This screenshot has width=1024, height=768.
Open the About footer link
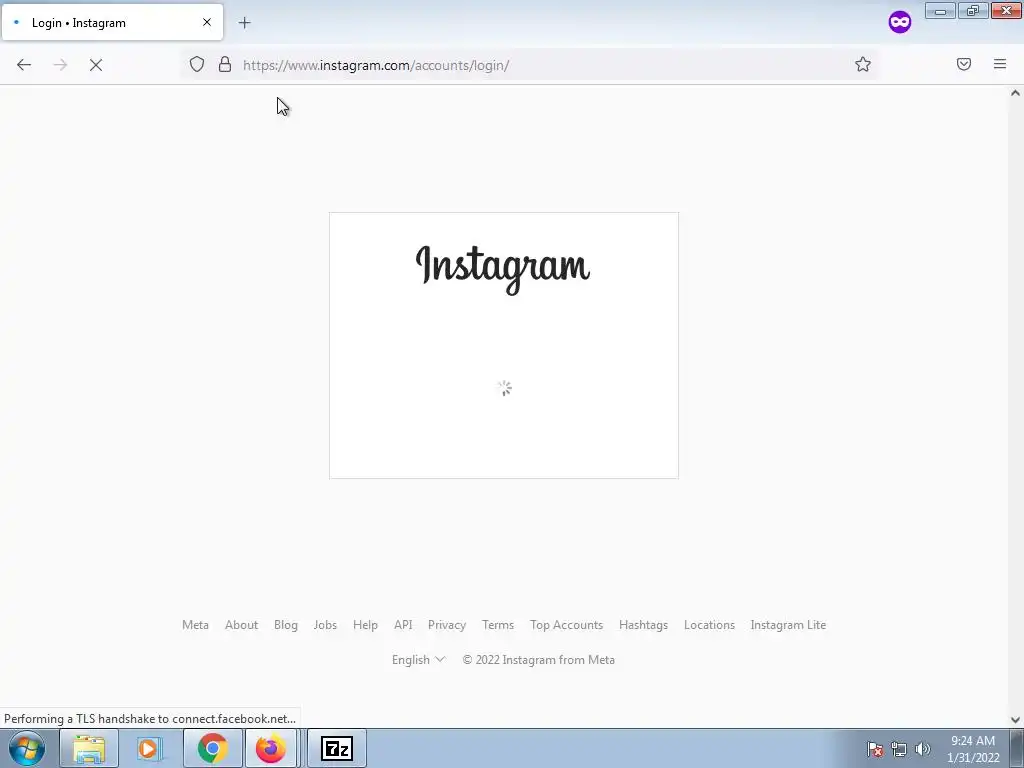[242, 625]
